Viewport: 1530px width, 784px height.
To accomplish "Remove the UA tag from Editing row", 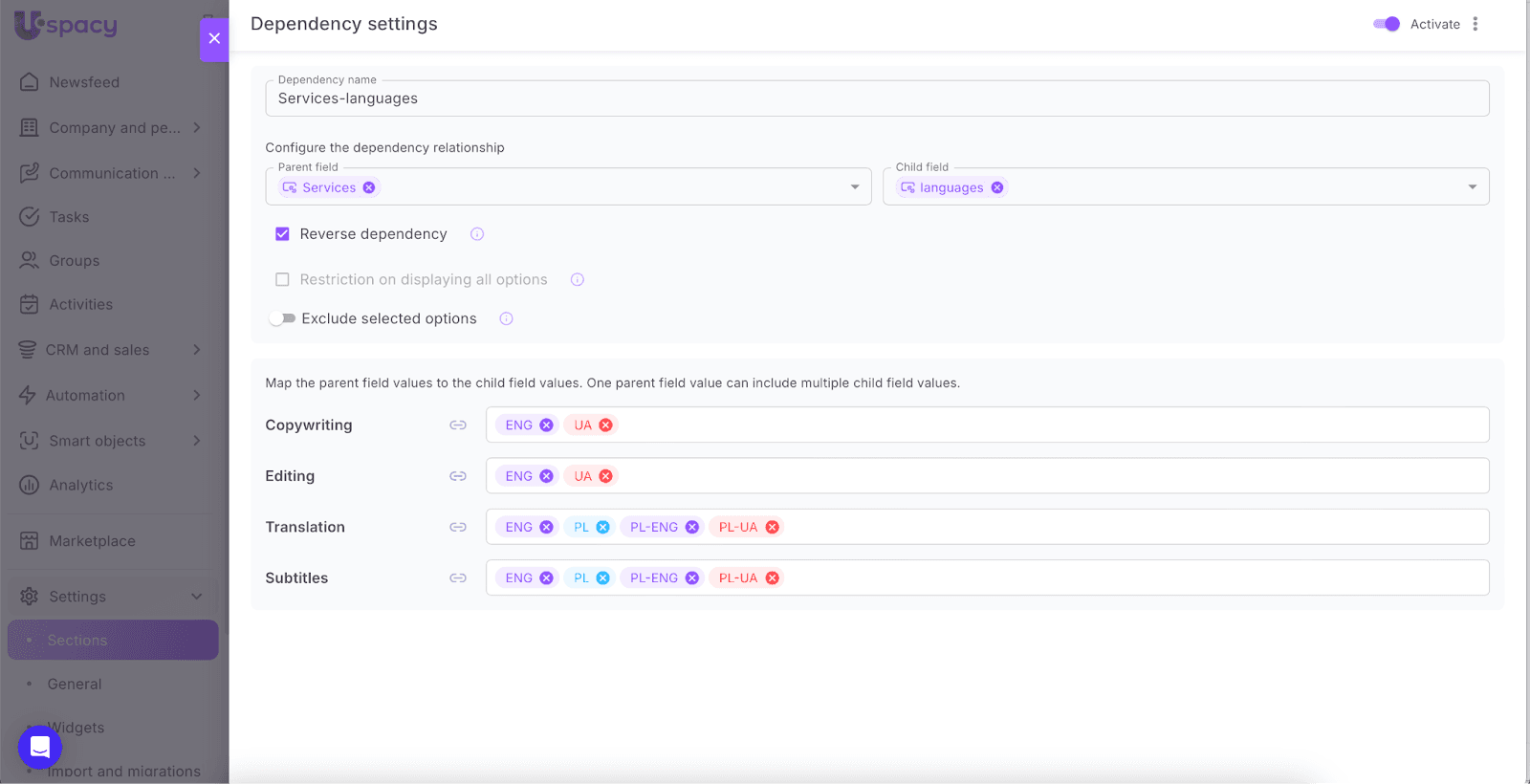I will tap(605, 476).
